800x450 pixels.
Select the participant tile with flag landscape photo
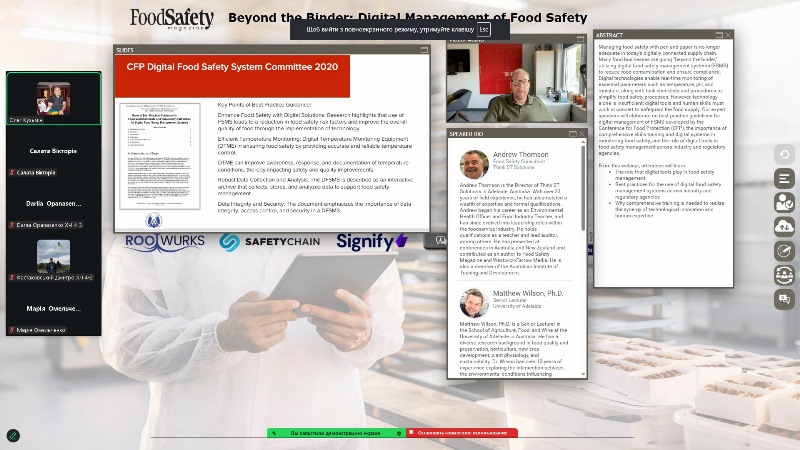point(54,257)
